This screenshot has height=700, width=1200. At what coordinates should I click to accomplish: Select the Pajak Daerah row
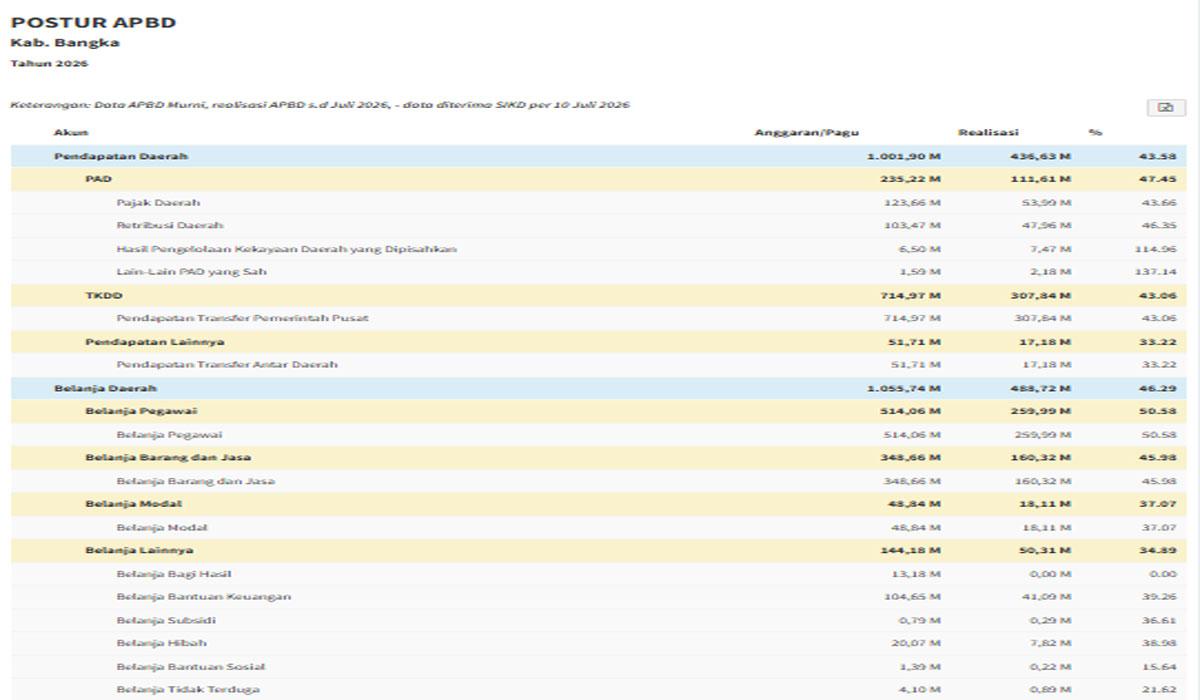click(599, 202)
